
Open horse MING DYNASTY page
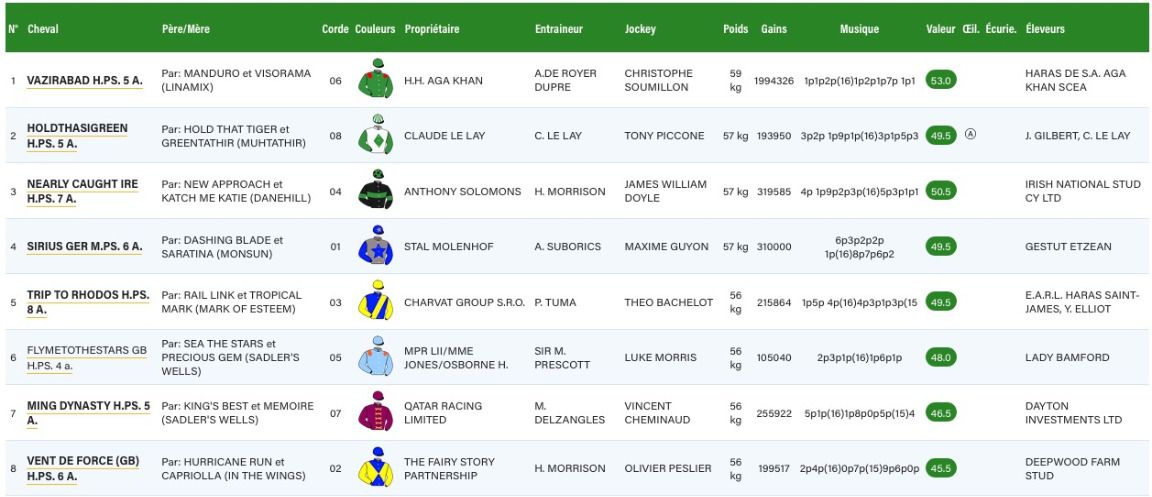click(x=88, y=413)
